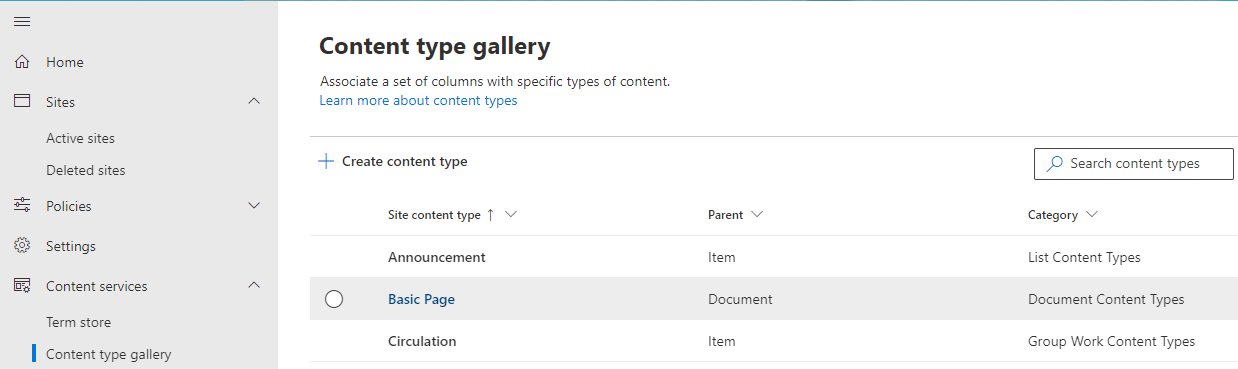Collapse the Content services chevron
1238x369 pixels.
click(x=254, y=286)
